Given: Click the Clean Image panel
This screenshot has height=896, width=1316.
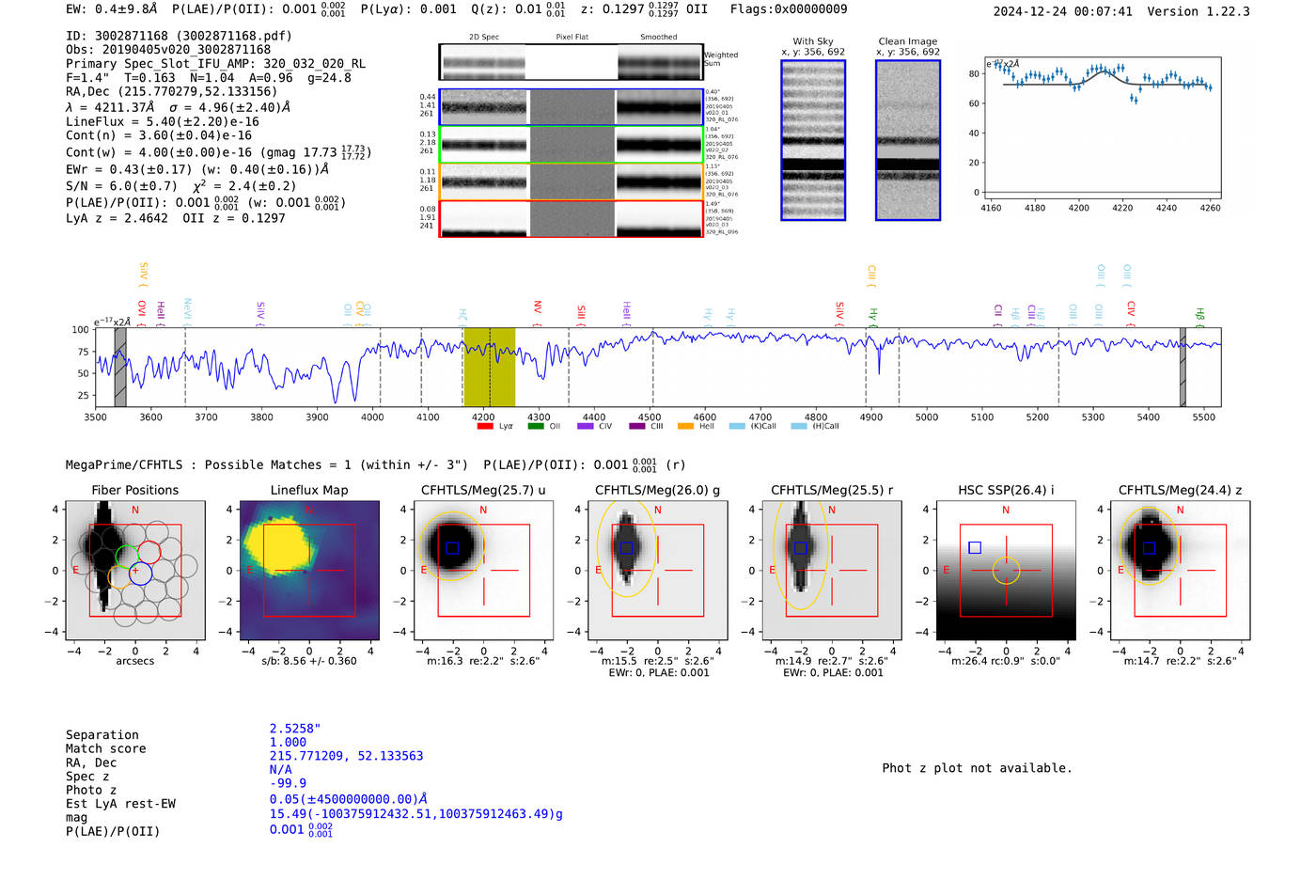Looking at the screenshot, I should pos(908,140).
